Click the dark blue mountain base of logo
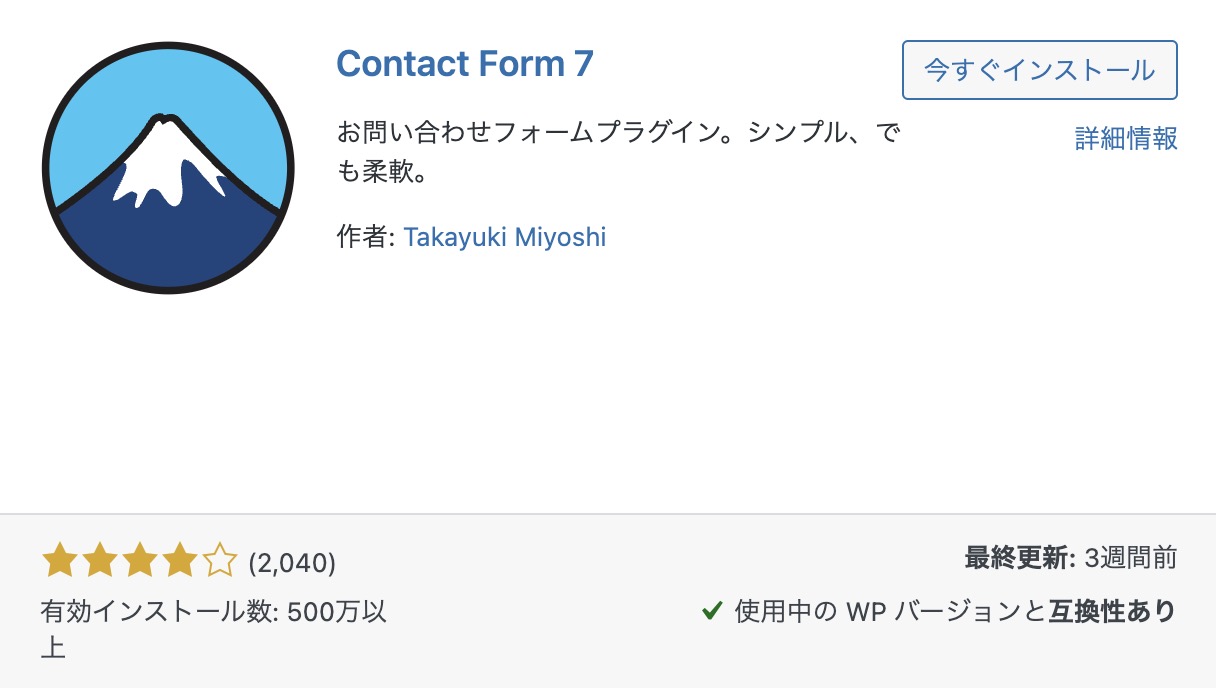This screenshot has height=688, width=1216. (x=168, y=245)
